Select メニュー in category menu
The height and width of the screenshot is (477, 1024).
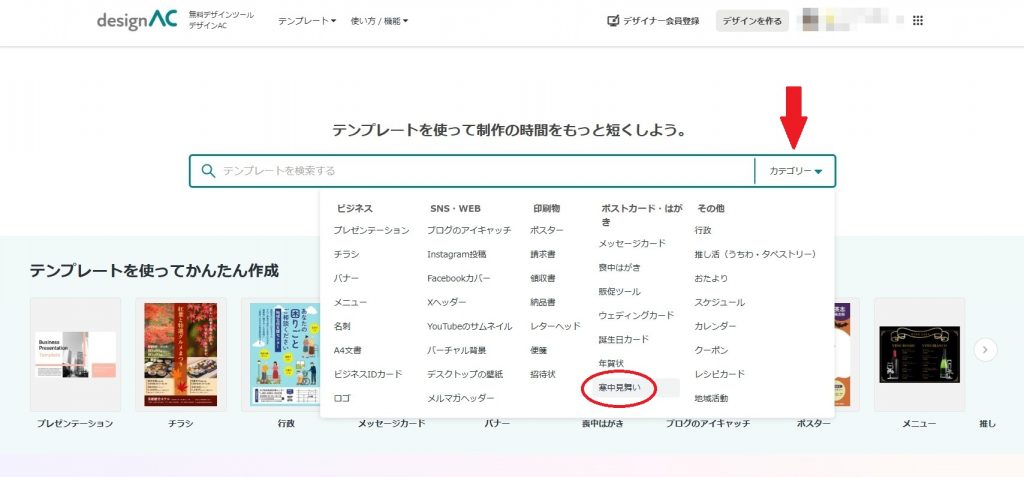[x=350, y=303]
